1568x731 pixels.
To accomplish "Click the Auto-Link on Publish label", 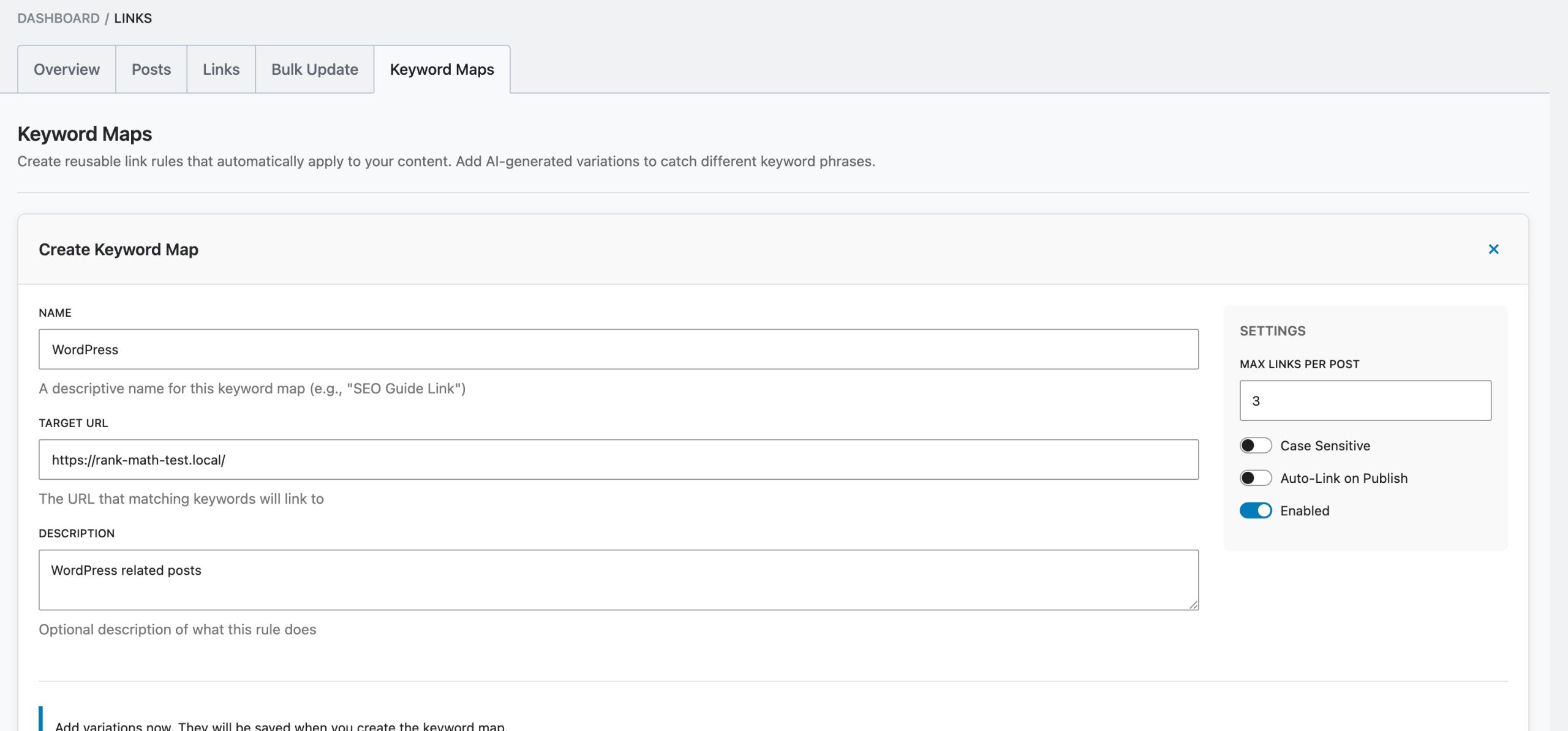I will click(1344, 478).
